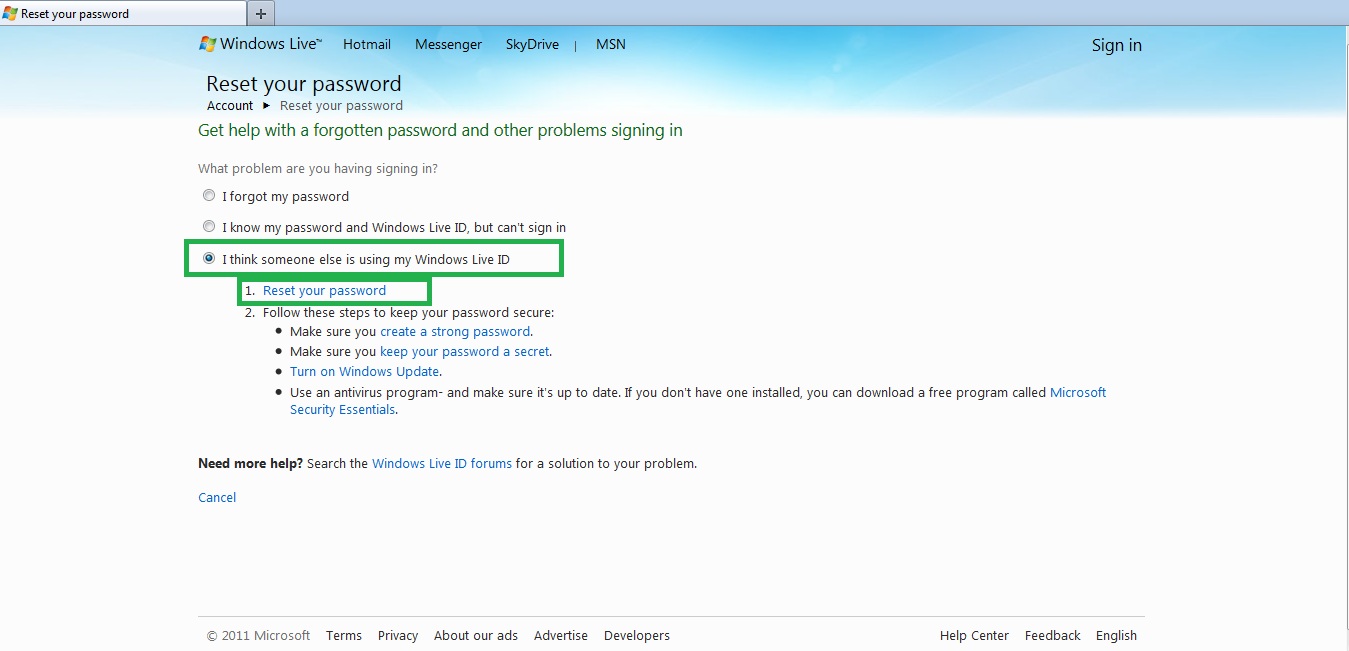Open 'keep your password a secret' guidance
The image size is (1349, 651).
[464, 351]
